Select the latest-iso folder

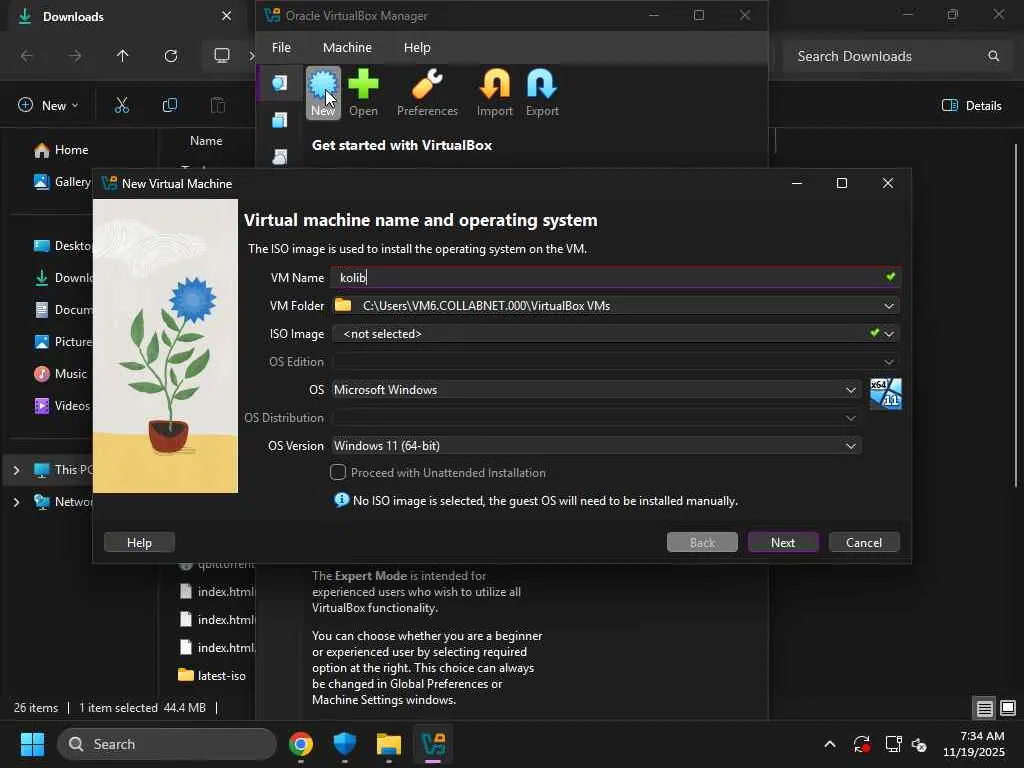pos(212,675)
